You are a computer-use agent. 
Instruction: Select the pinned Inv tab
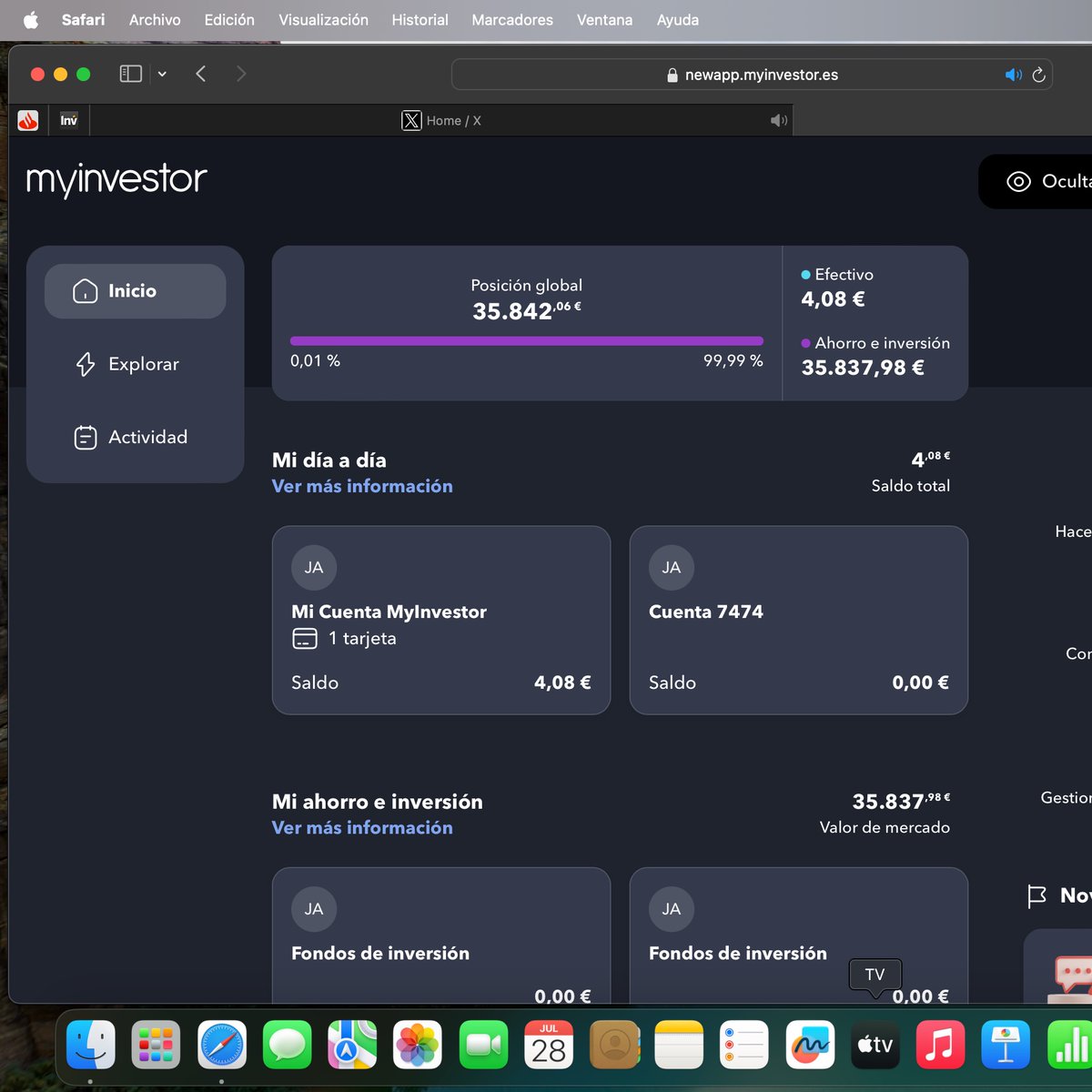[69, 120]
